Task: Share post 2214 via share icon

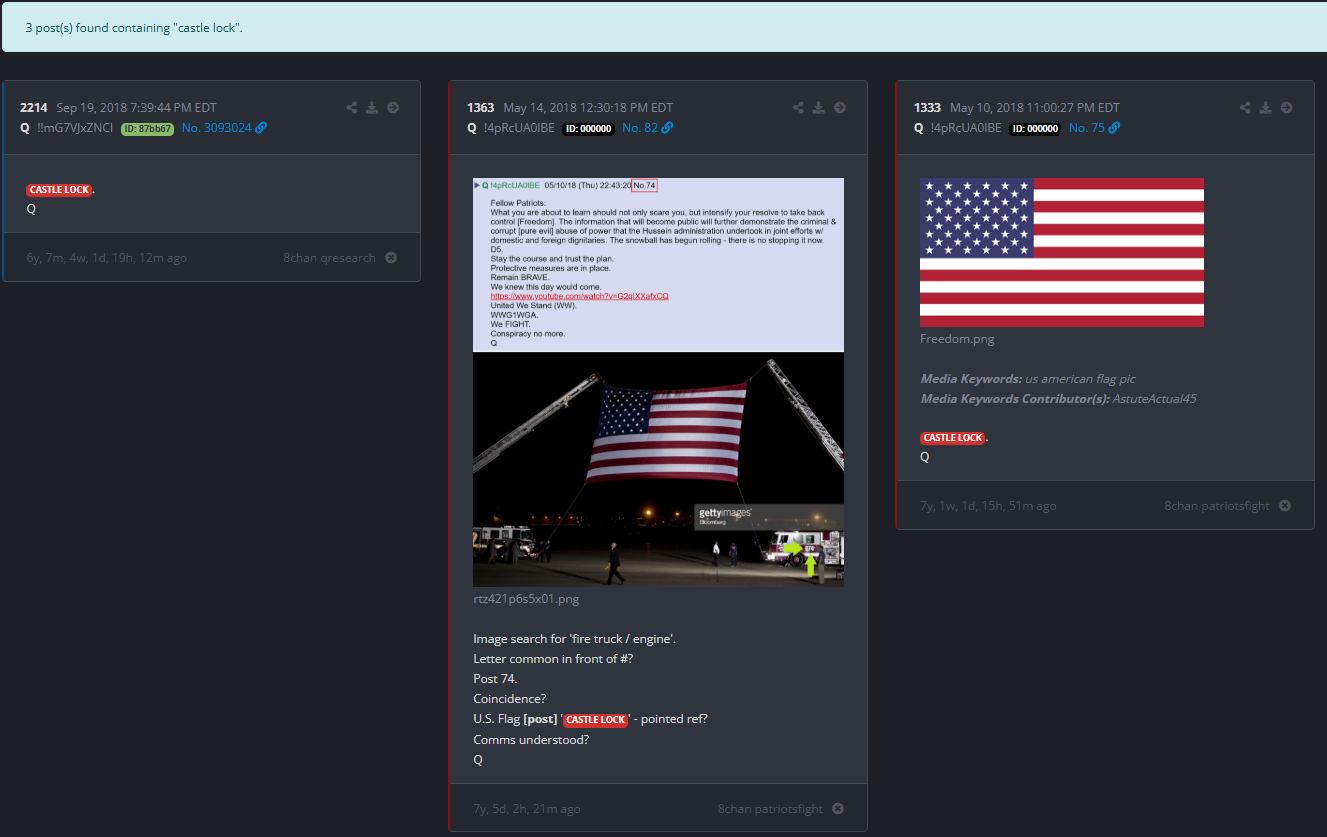Action: click(x=352, y=108)
